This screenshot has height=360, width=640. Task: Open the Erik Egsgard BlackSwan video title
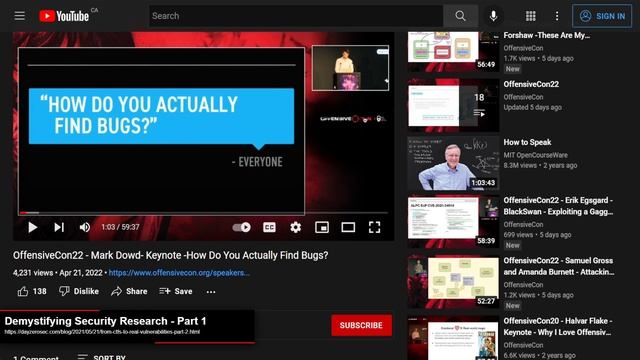click(x=558, y=206)
